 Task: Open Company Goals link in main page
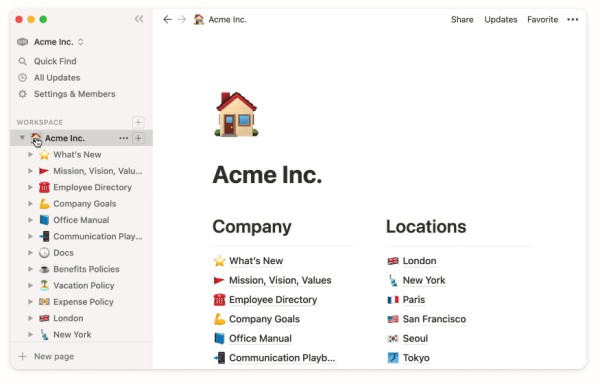tap(264, 319)
